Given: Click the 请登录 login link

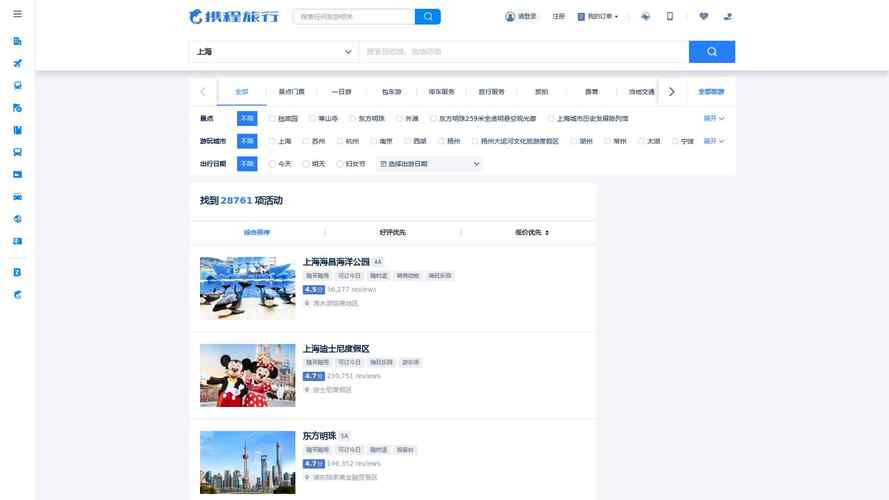Looking at the screenshot, I should coord(527,16).
